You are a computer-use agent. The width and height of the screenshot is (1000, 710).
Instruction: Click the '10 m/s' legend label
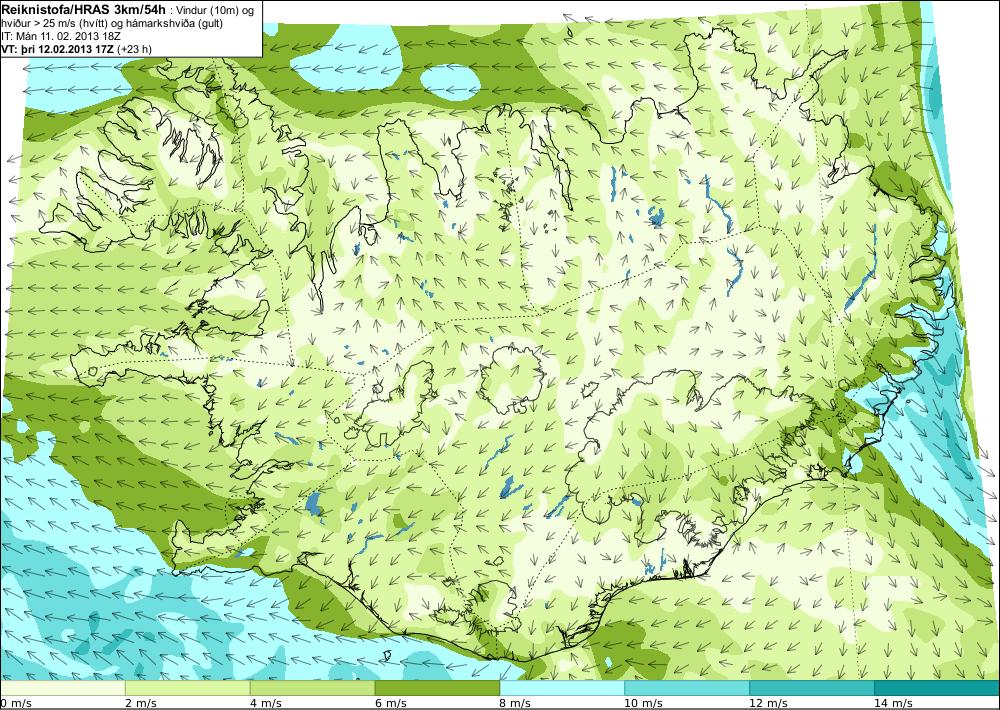pyautogui.click(x=642, y=703)
